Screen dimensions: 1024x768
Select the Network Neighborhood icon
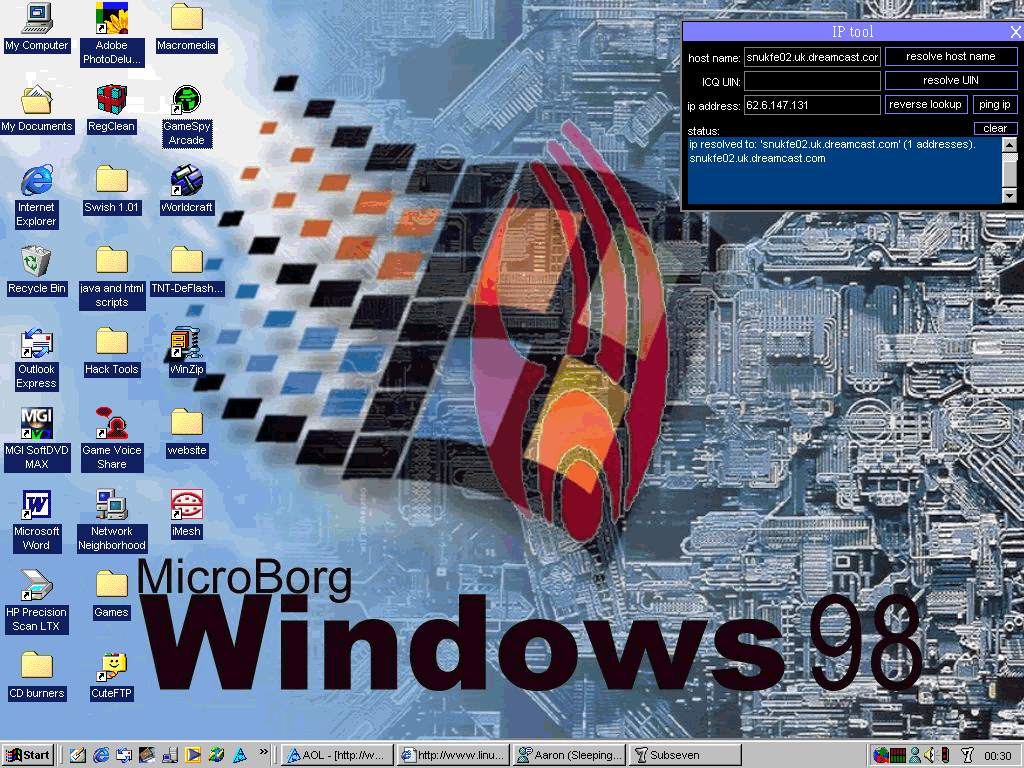pos(111,506)
